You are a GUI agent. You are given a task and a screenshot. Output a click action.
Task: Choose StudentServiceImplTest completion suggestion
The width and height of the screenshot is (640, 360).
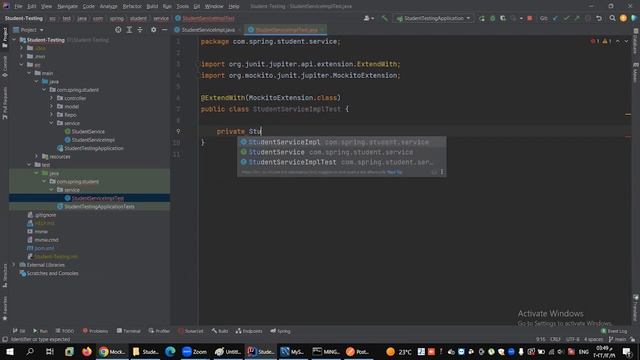pyautogui.click(x=342, y=162)
